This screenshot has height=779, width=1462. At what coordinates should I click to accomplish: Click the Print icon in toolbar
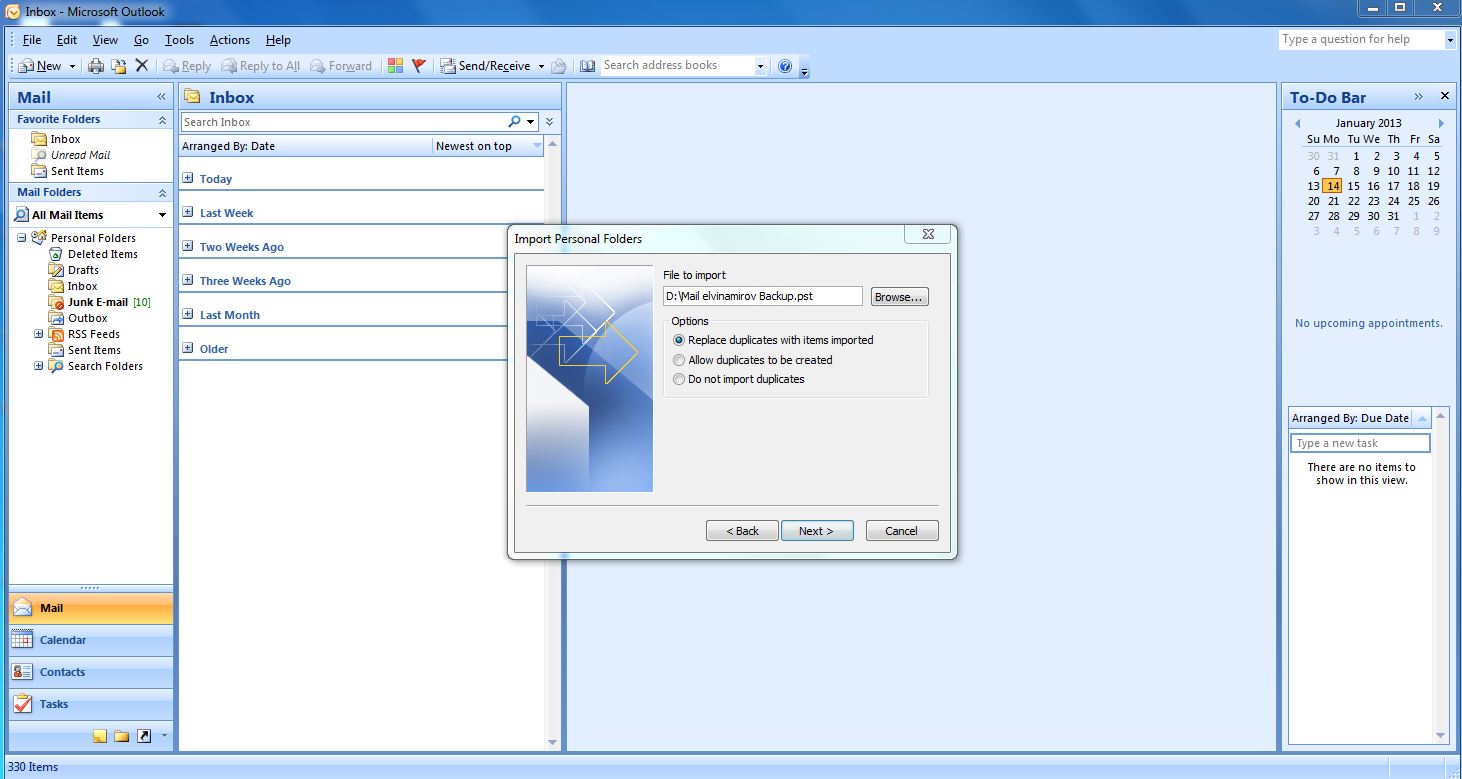pyautogui.click(x=96, y=66)
